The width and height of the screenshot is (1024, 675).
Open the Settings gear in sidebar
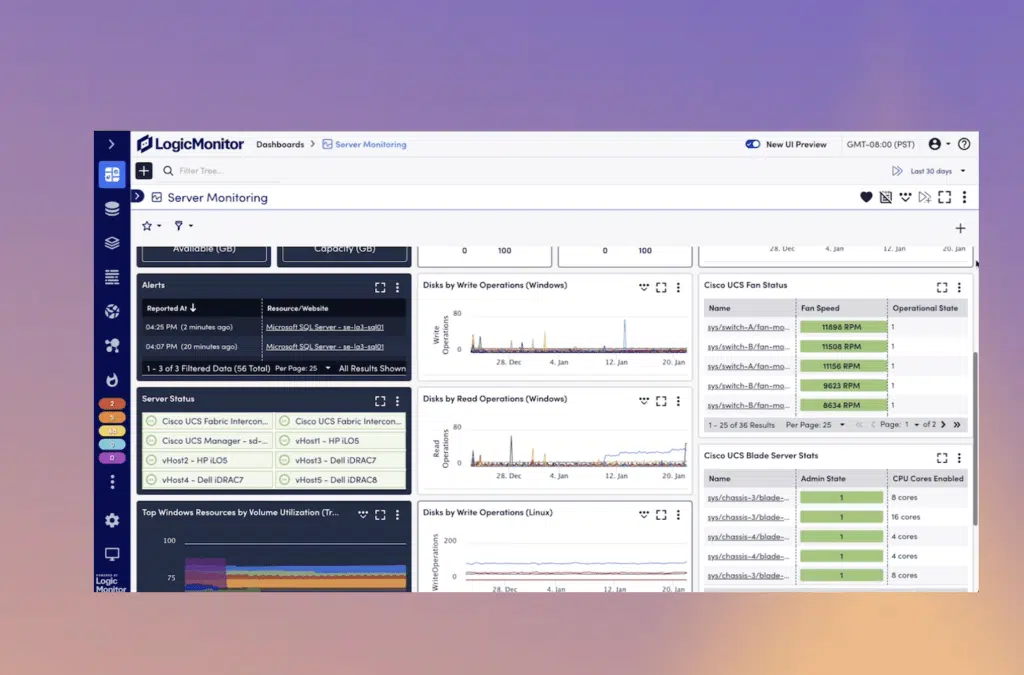[x=112, y=520]
